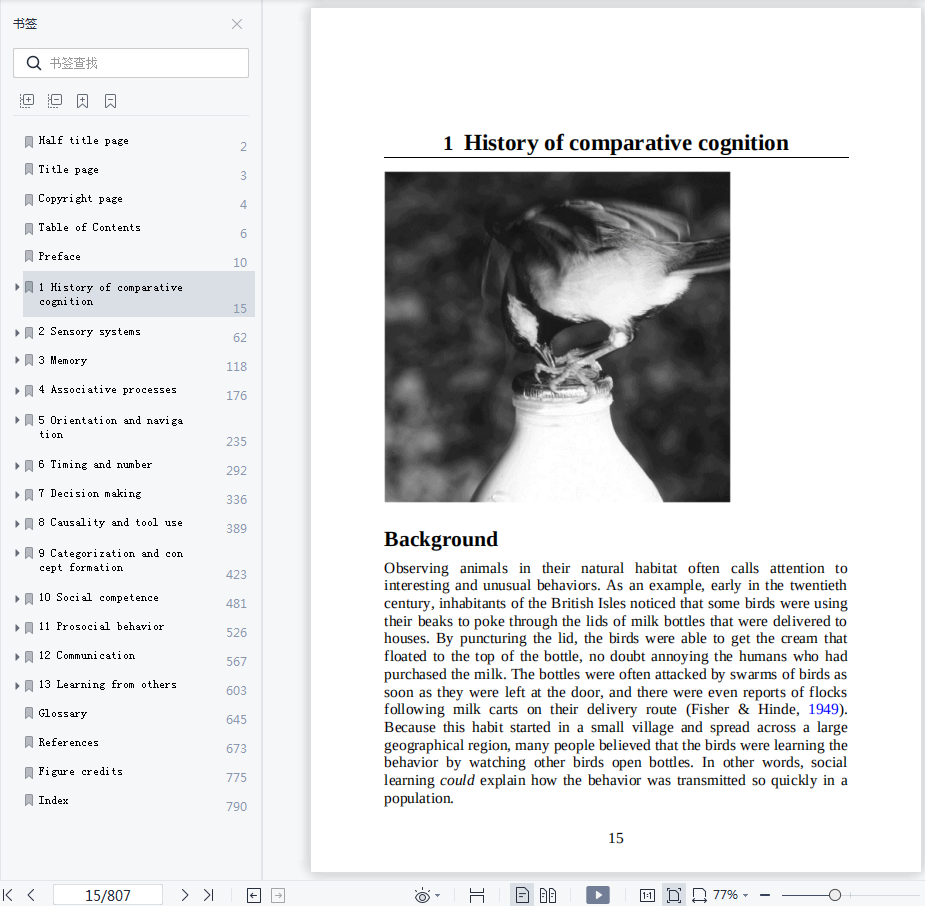Click the bird on milk bottle image

(x=557, y=337)
